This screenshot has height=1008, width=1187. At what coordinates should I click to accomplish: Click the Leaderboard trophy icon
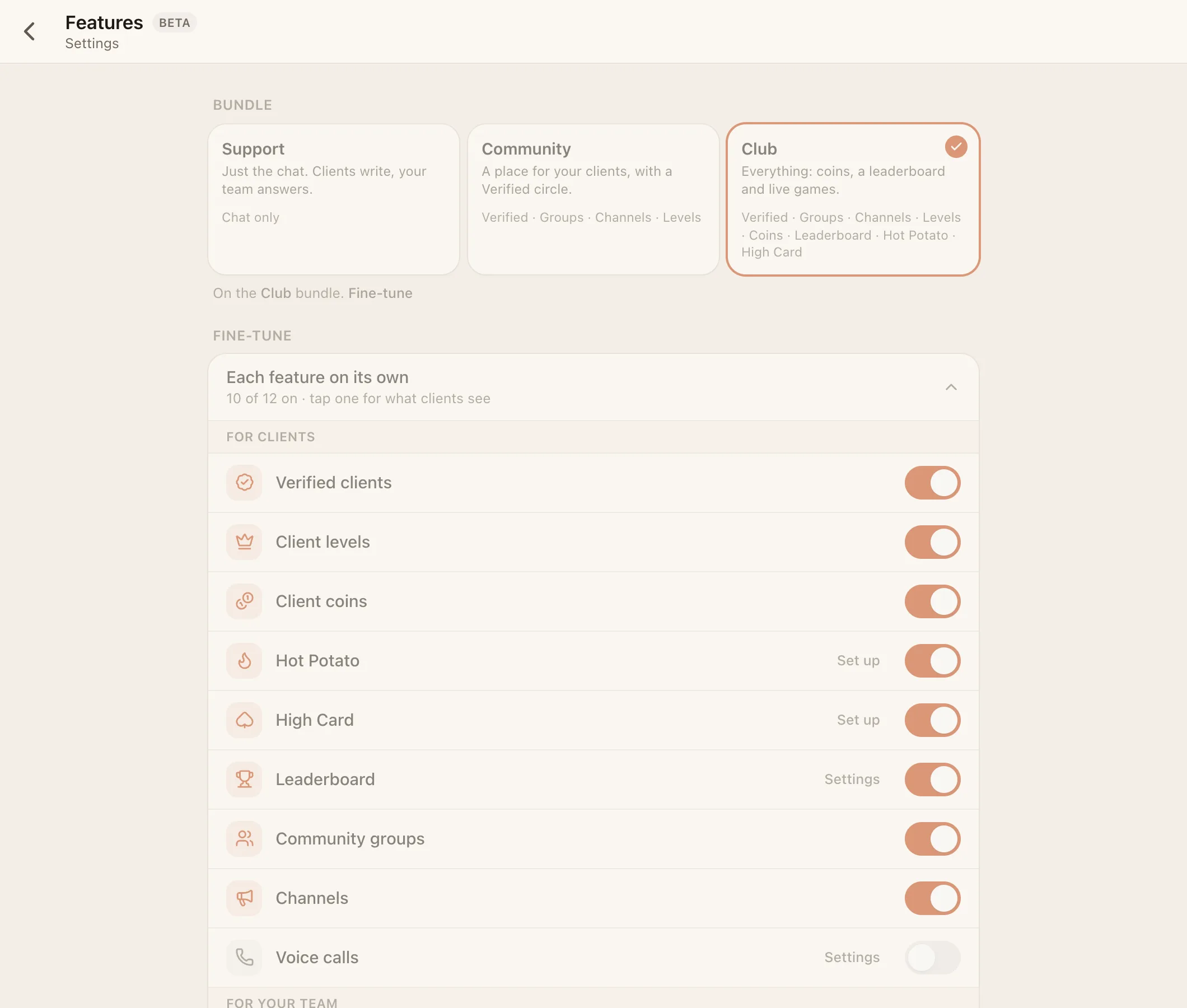tap(245, 780)
